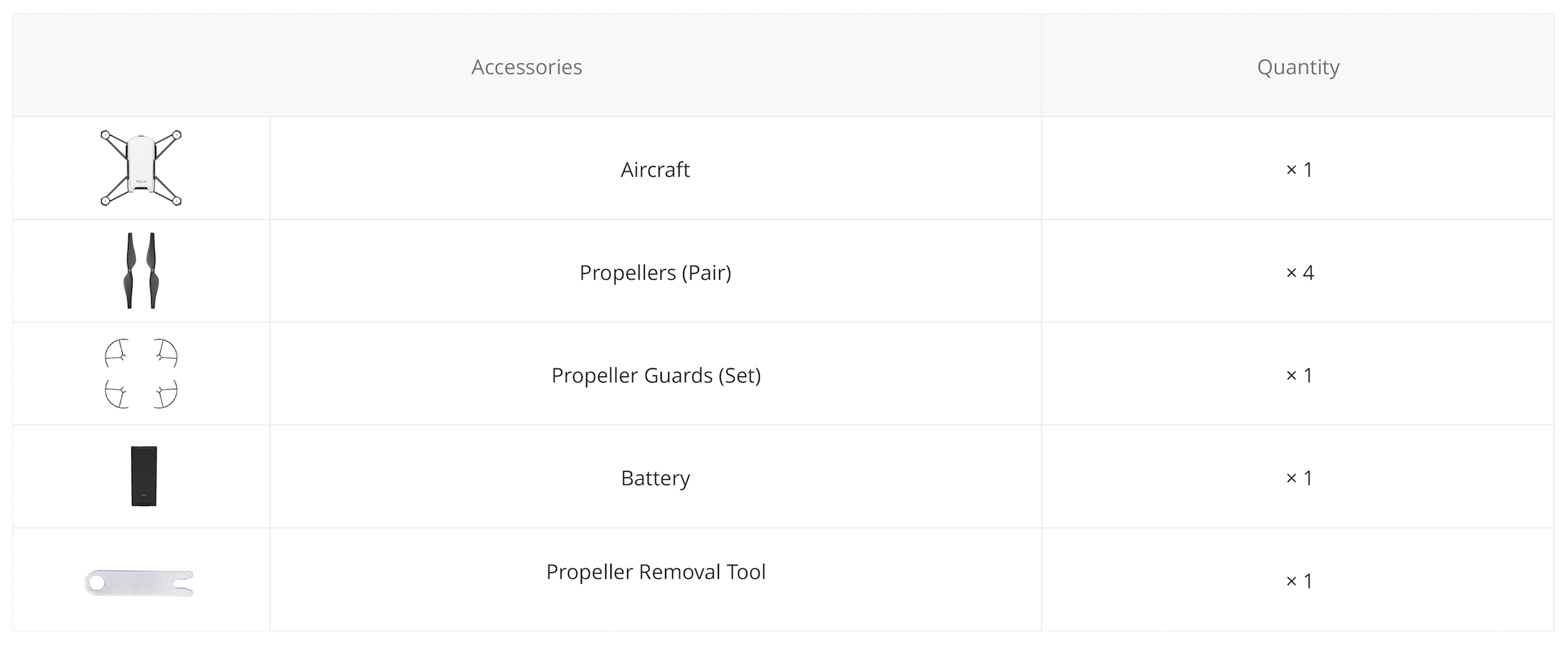Image resolution: width=1568 pixels, height=647 pixels.
Task: Click the × 1 quantity for Removal Tool
Action: tap(1299, 581)
